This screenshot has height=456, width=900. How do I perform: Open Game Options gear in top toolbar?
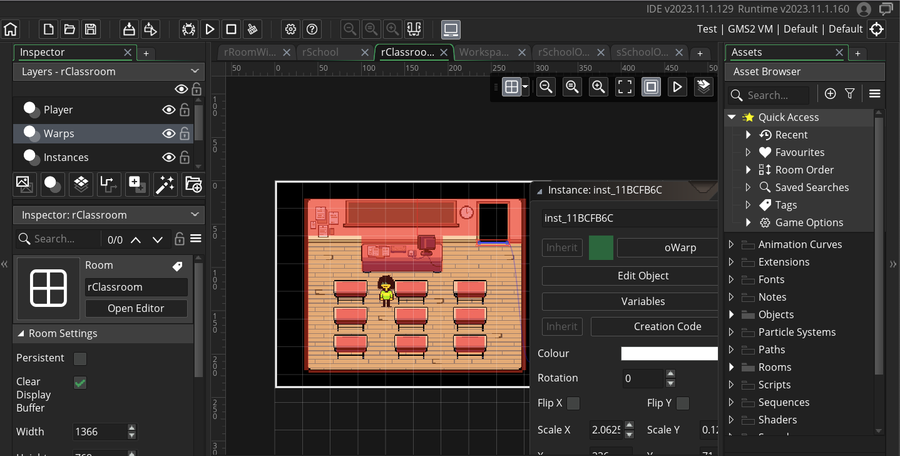(290, 30)
